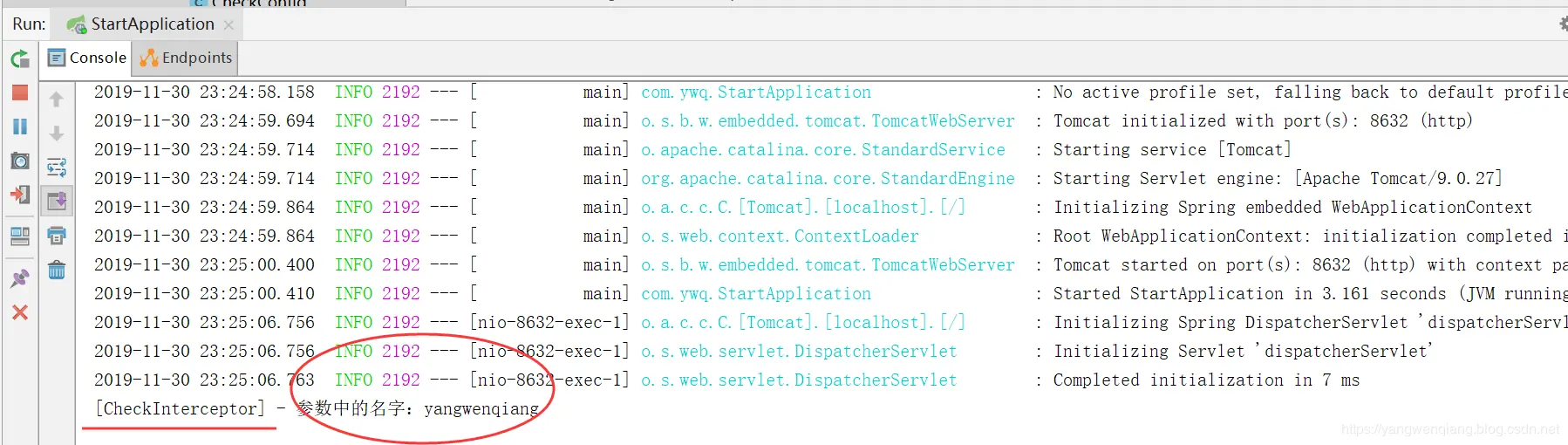This screenshot has width=1568, height=445.
Task: Click 'Started StartApplication in 3.161 seconds' message
Action: [x=1250, y=293]
